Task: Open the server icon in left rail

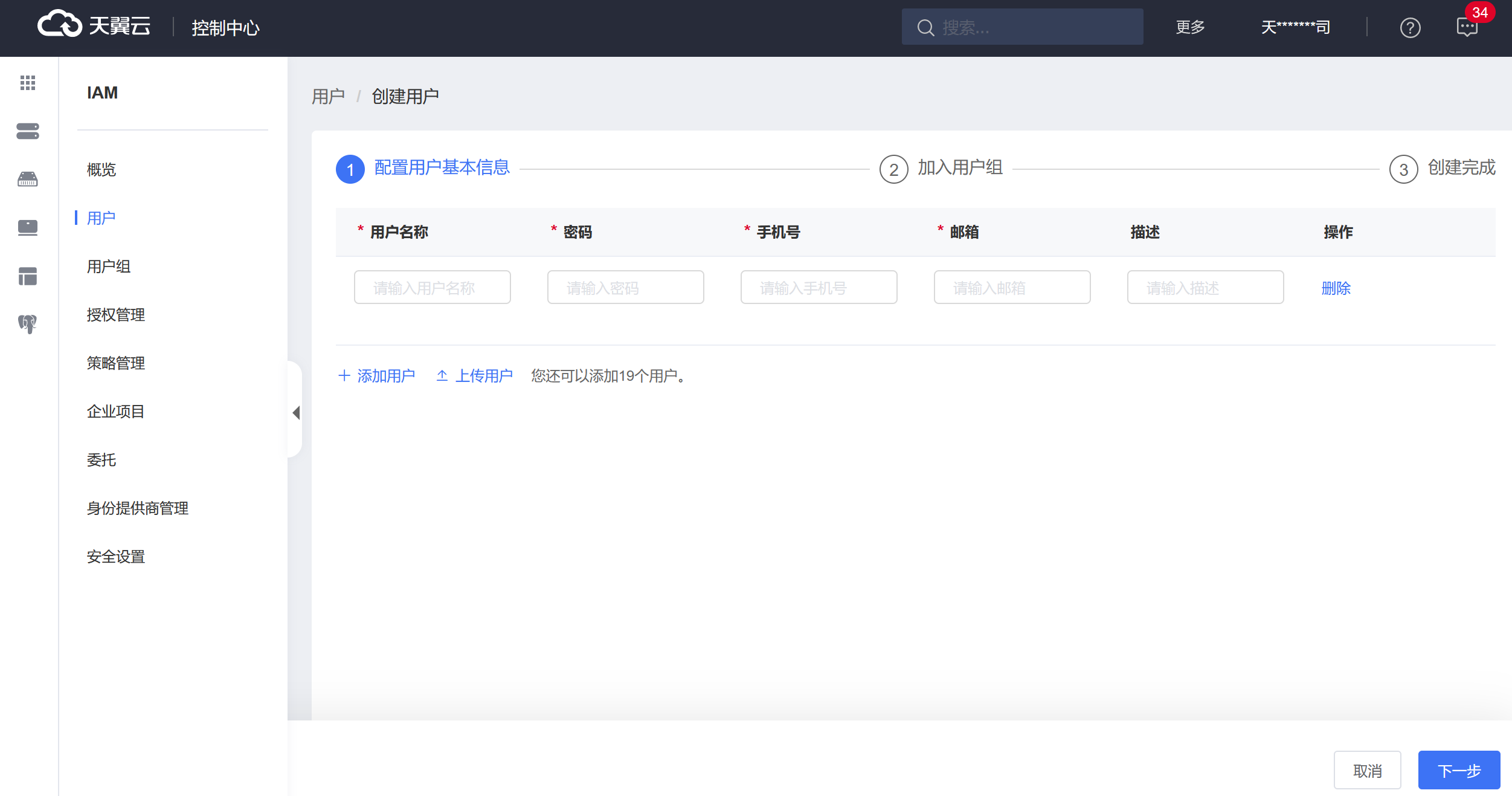Action: (28, 131)
